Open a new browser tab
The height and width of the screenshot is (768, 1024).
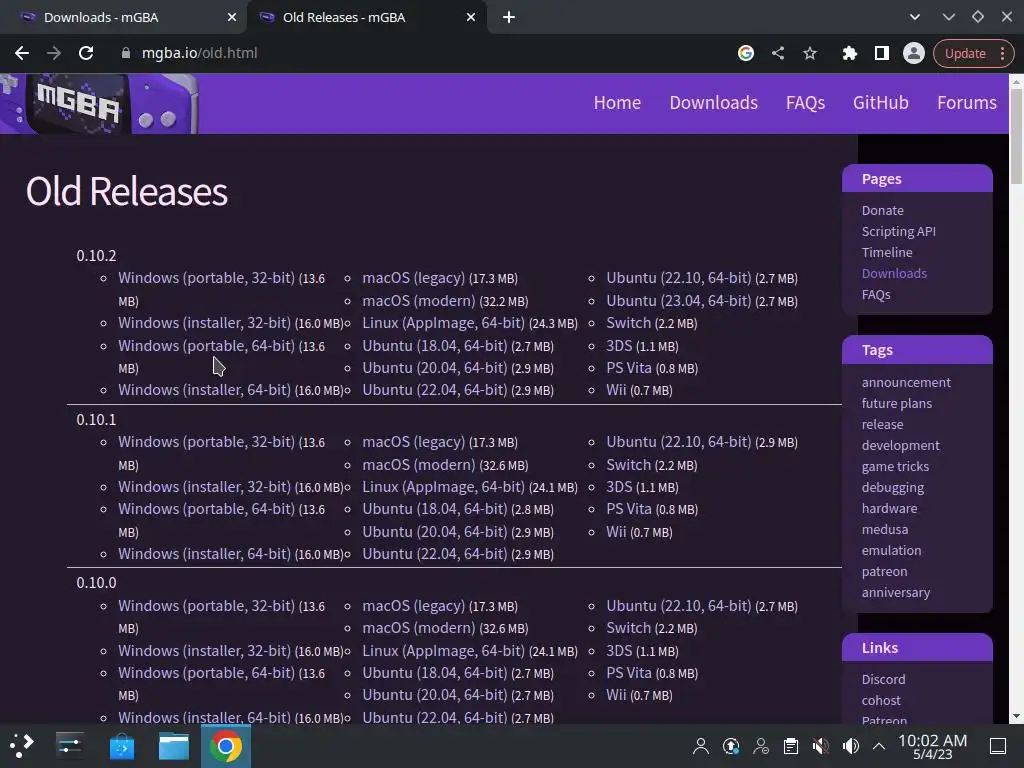(x=509, y=18)
